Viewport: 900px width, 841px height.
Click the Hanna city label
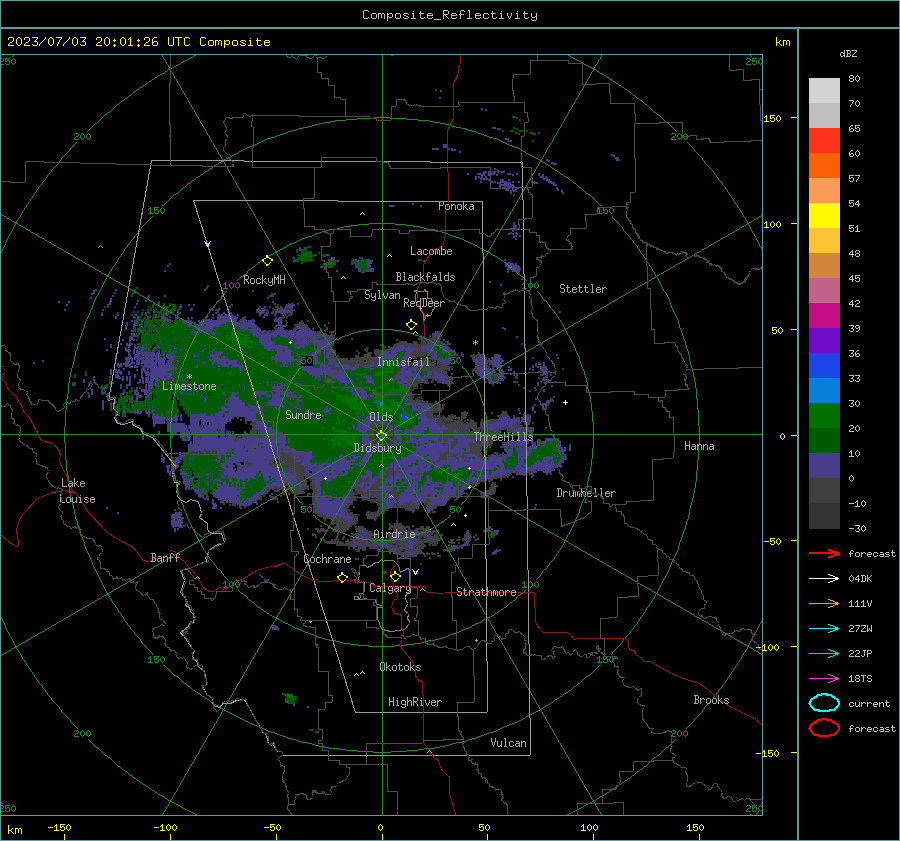click(x=699, y=446)
